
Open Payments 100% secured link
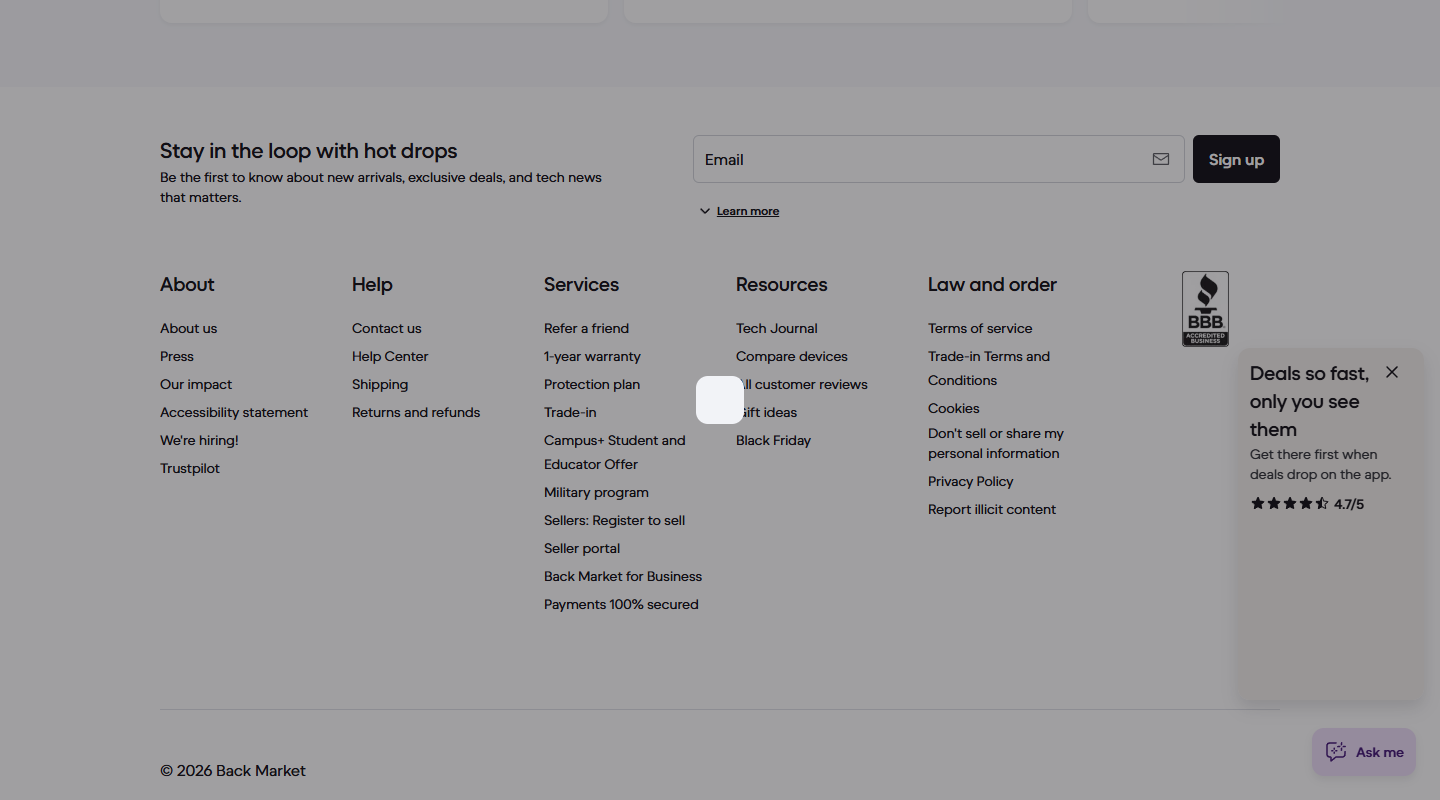tap(621, 604)
